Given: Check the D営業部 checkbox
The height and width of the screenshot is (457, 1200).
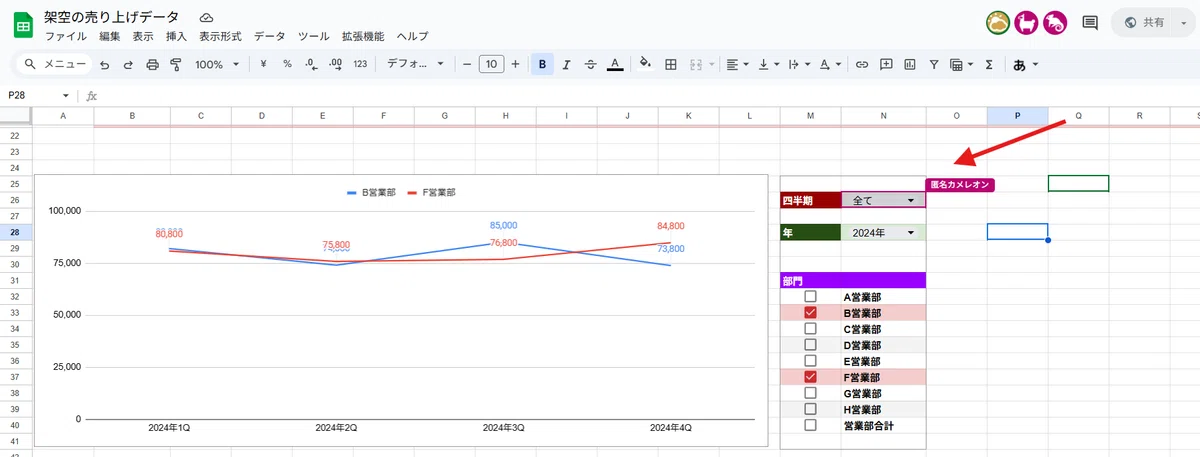Looking at the screenshot, I should point(810,345).
